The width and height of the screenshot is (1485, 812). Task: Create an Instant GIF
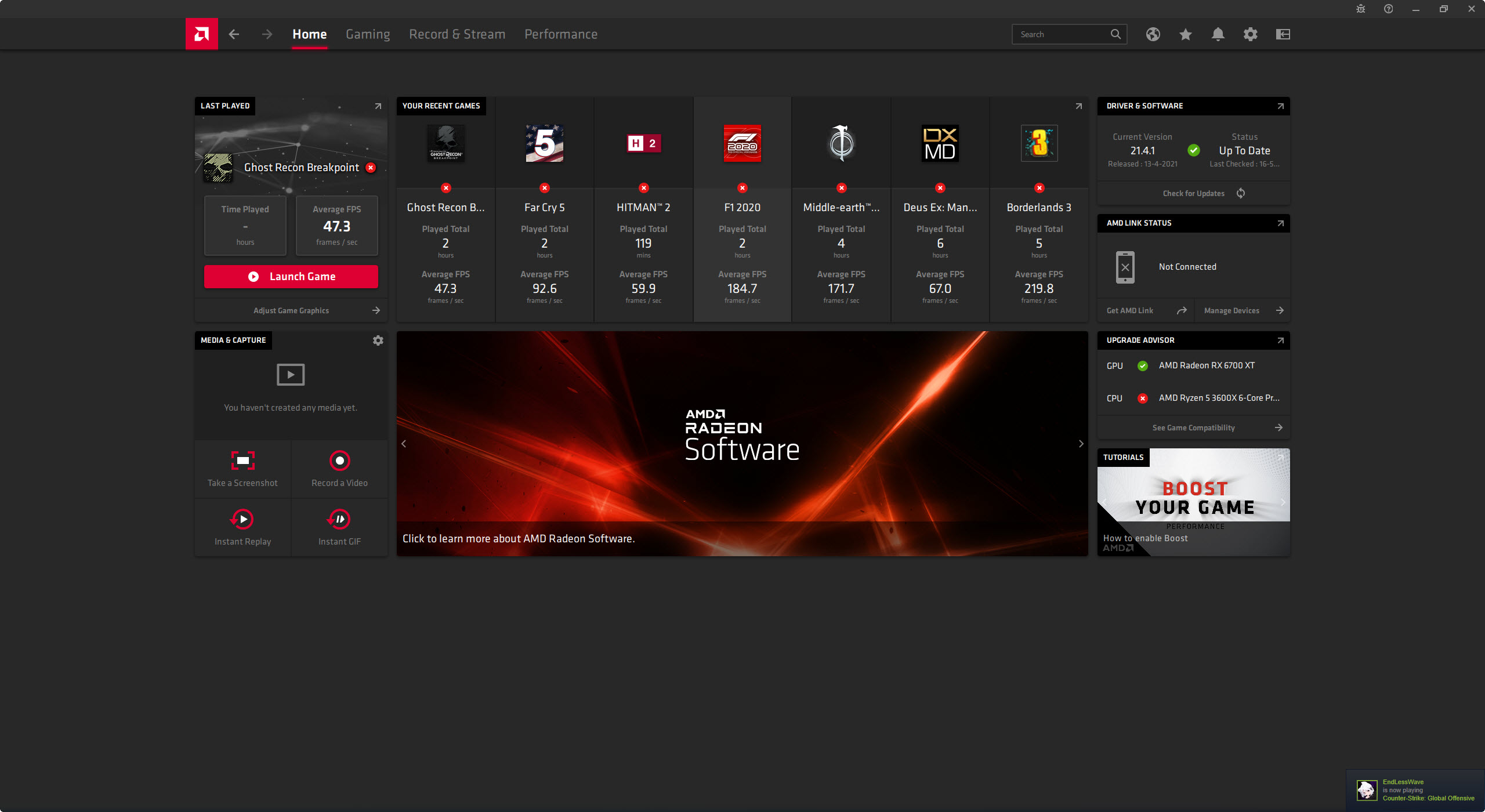pyautogui.click(x=340, y=527)
